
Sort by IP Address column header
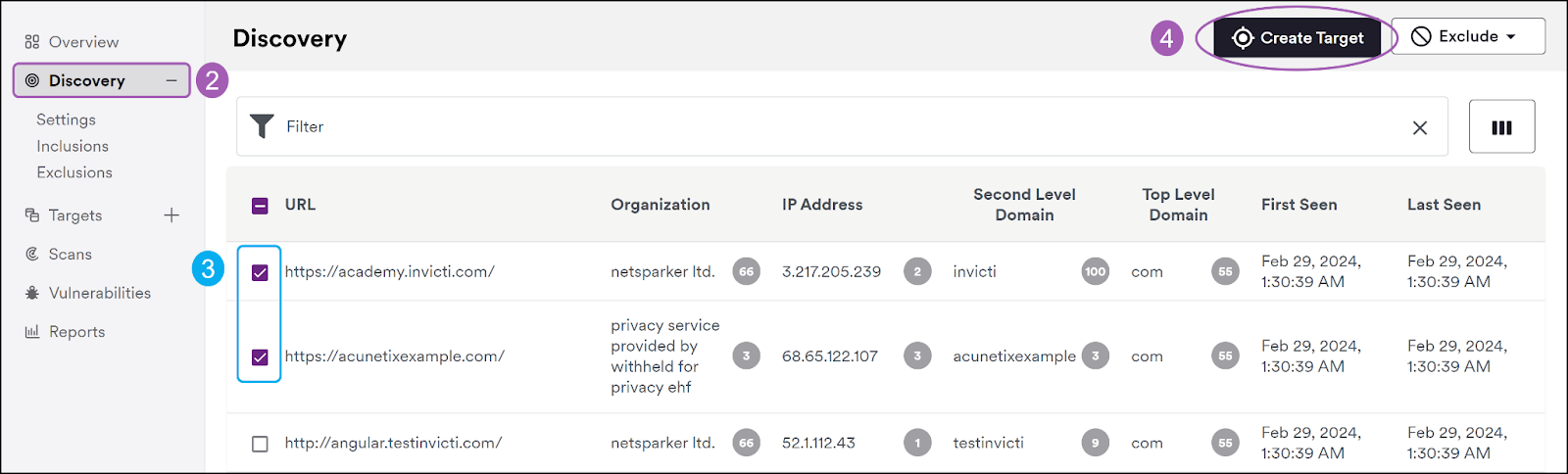pyautogui.click(x=822, y=205)
